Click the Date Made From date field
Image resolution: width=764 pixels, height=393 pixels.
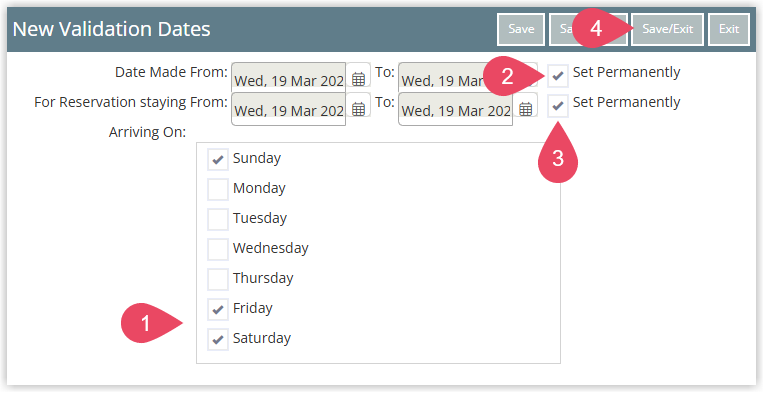tap(288, 78)
